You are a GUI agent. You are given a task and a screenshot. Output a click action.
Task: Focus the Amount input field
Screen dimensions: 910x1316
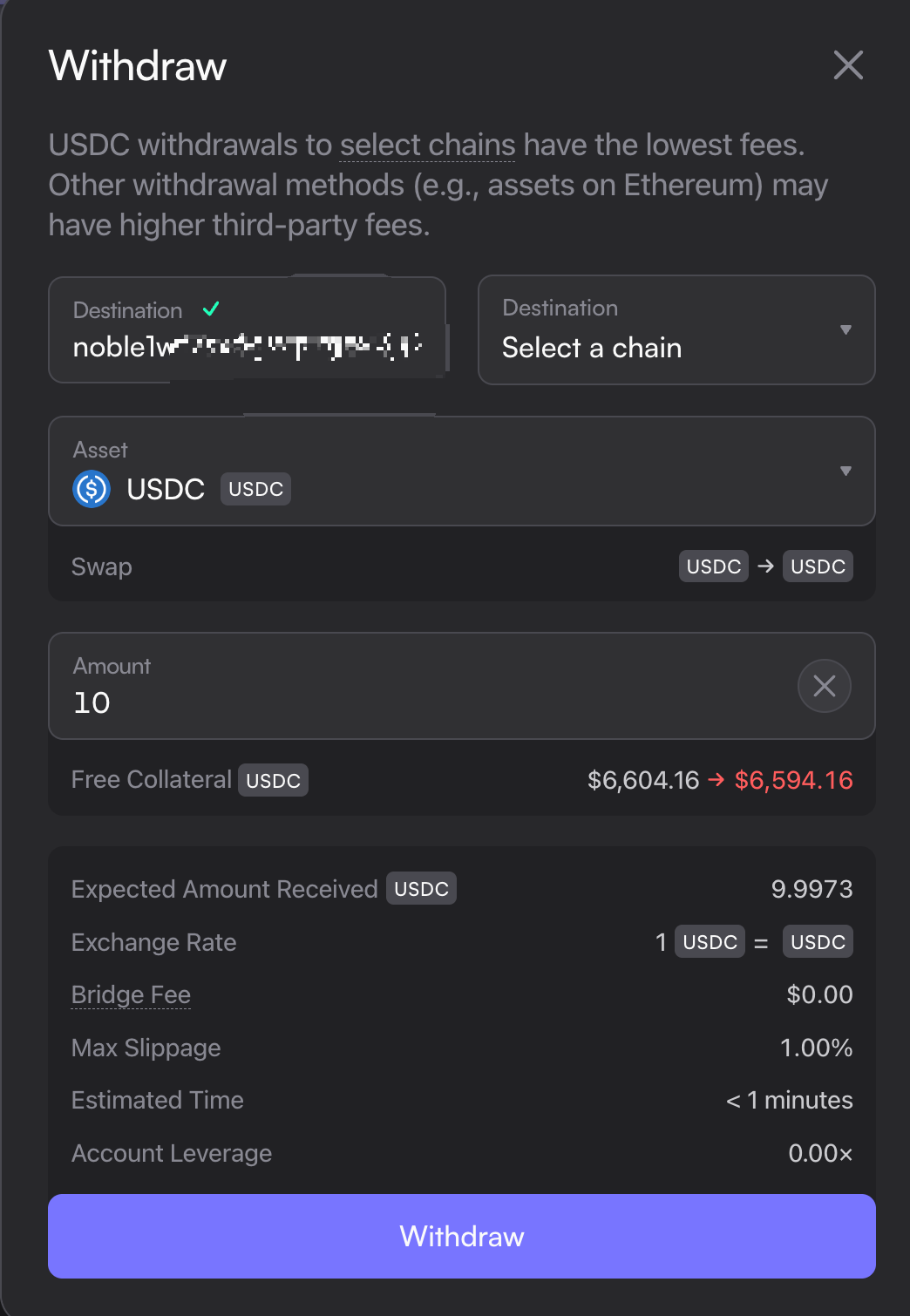pyautogui.click(x=462, y=686)
